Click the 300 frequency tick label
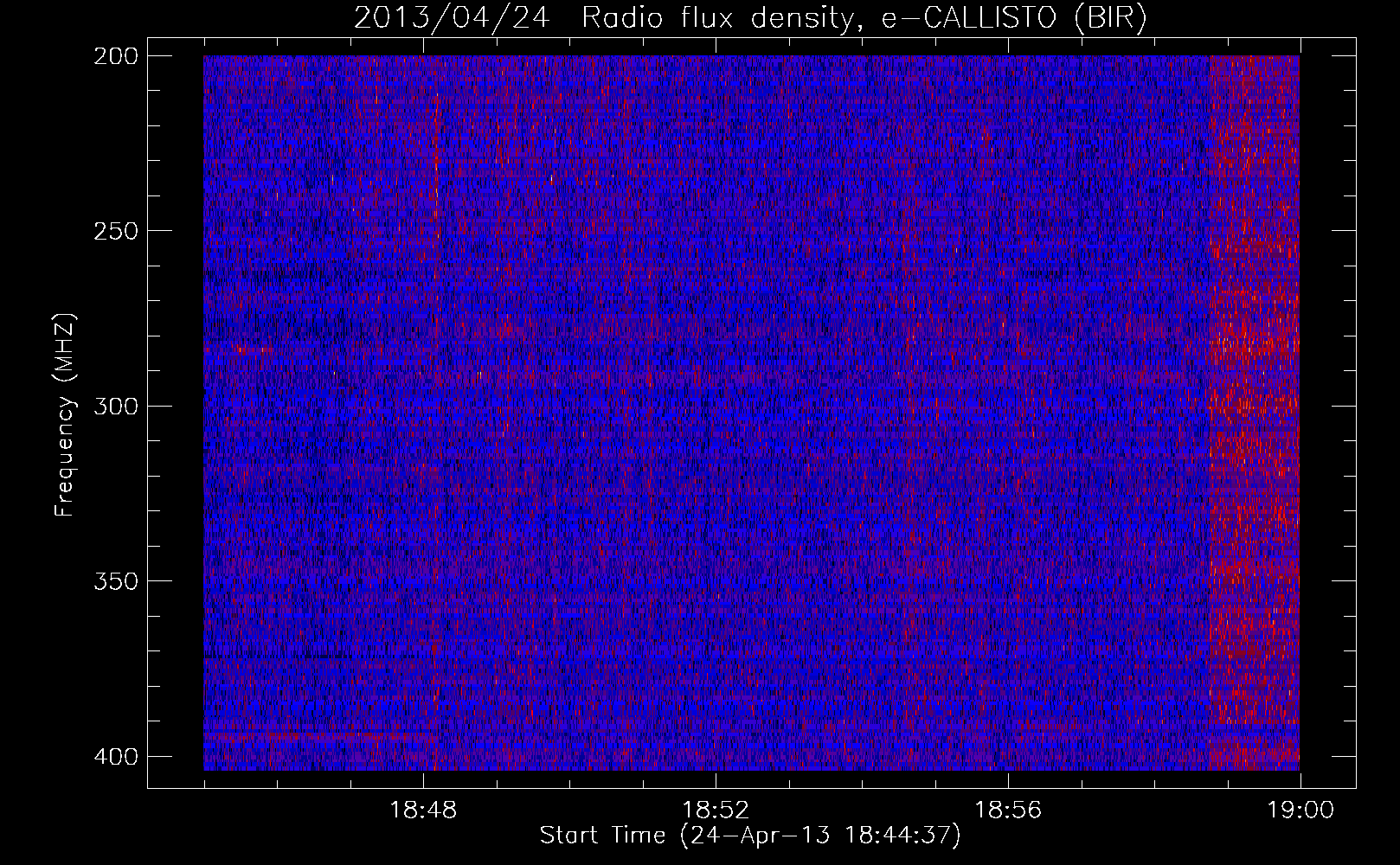This screenshot has height=865, width=1400. coord(115,406)
